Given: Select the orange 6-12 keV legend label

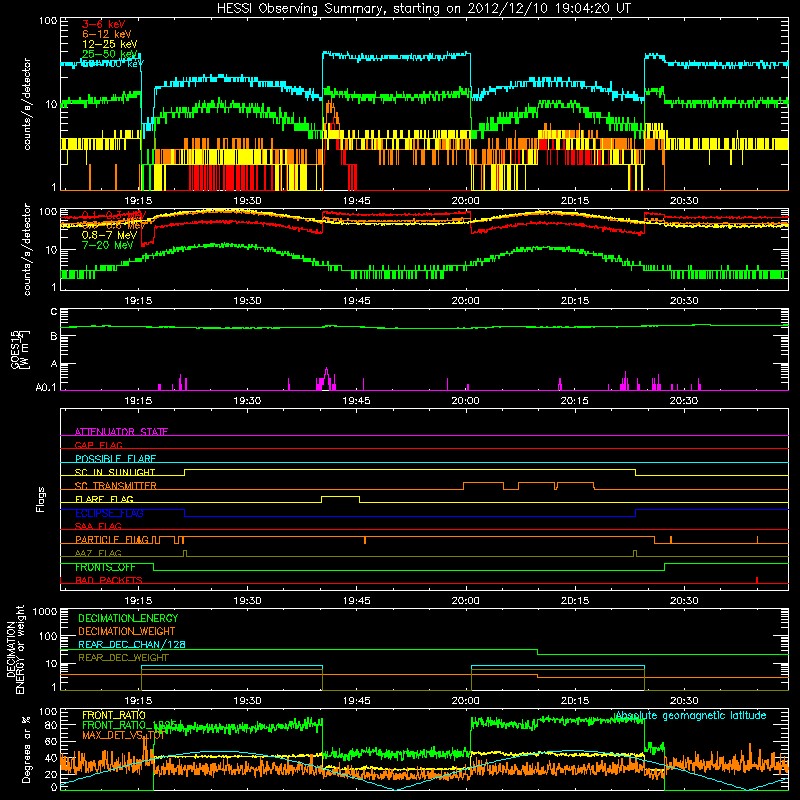Looking at the screenshot, I should click(x=107, y=34).
